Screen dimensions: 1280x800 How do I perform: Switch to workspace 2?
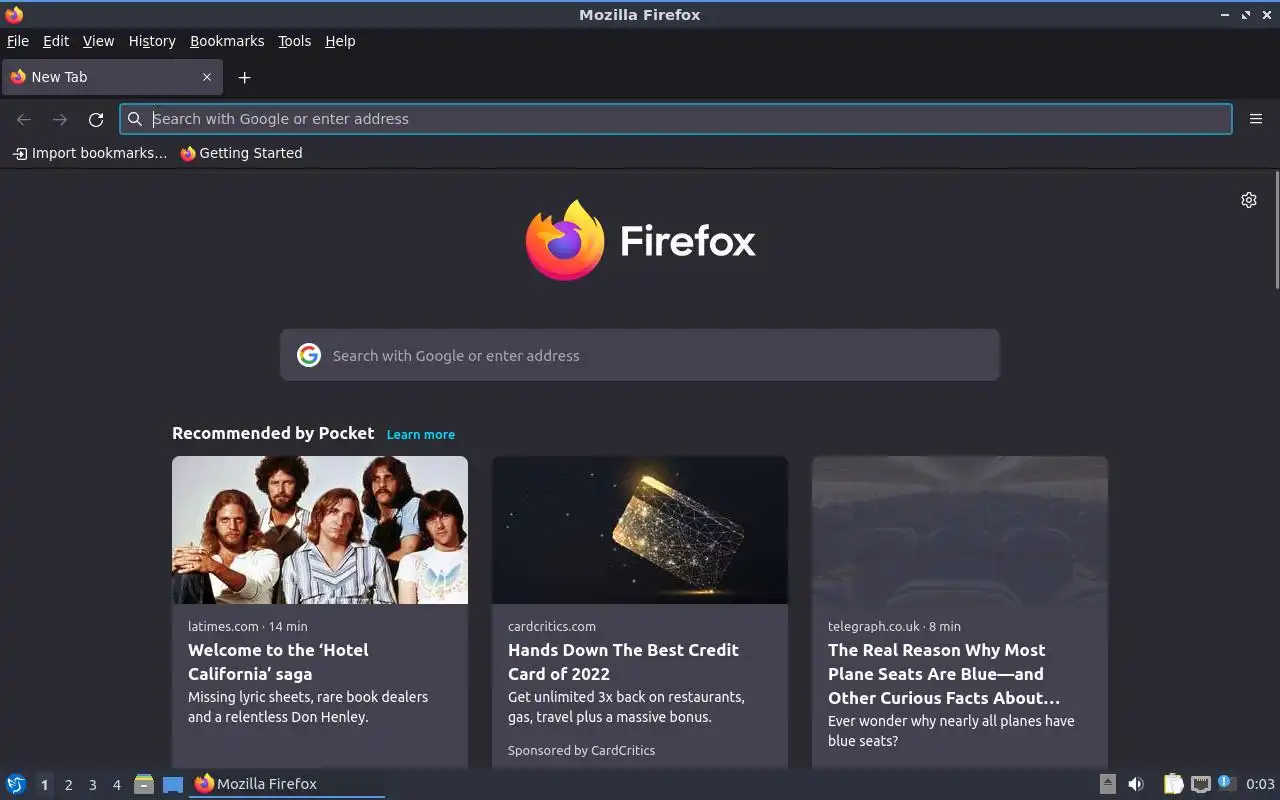click(68, 785)
